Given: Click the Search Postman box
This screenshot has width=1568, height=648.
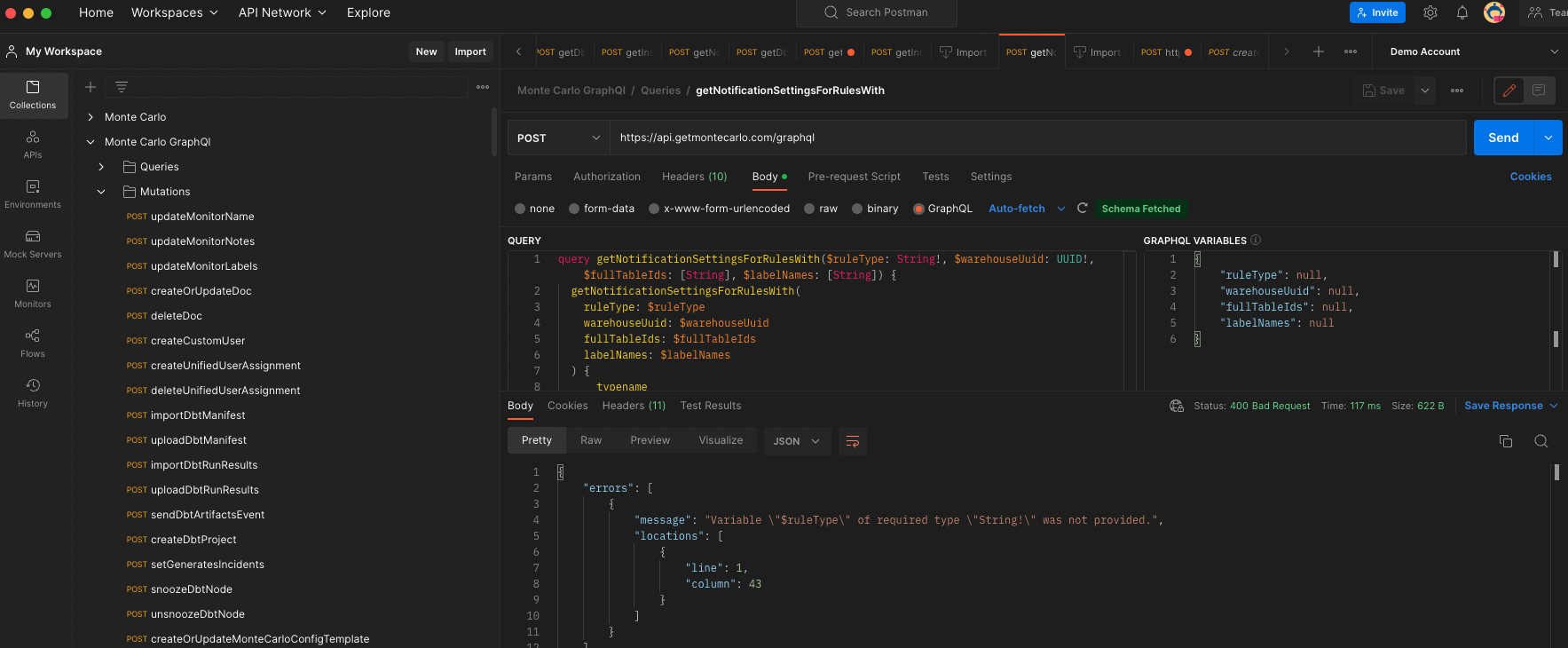Looking at the screenshot, I should (877, 12).
